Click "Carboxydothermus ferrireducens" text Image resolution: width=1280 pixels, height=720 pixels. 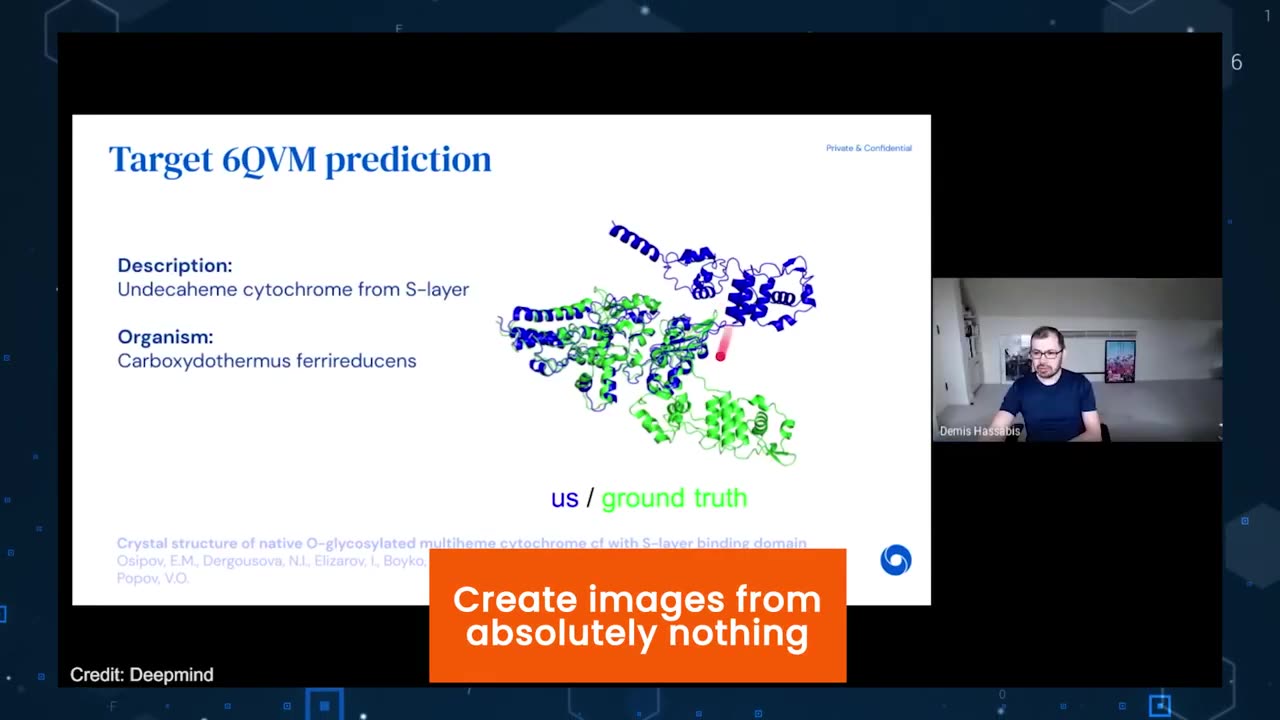pyautogui.click(x=267, y=361)
